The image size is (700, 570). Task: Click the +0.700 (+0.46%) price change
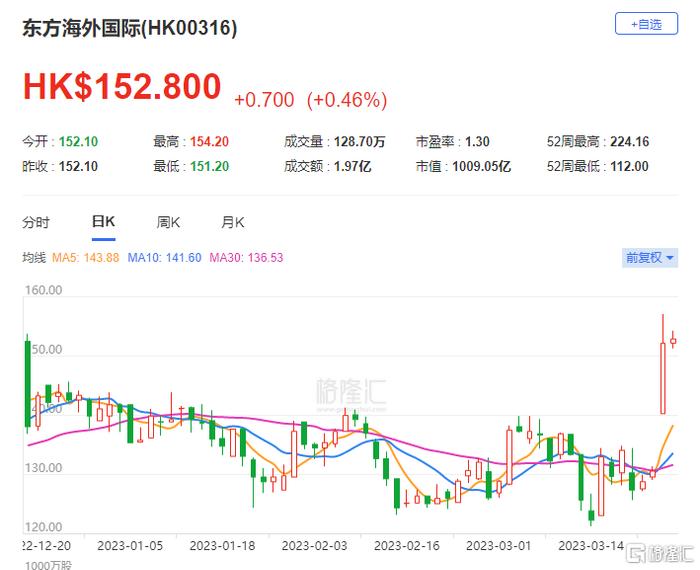(x=310, y=100)
